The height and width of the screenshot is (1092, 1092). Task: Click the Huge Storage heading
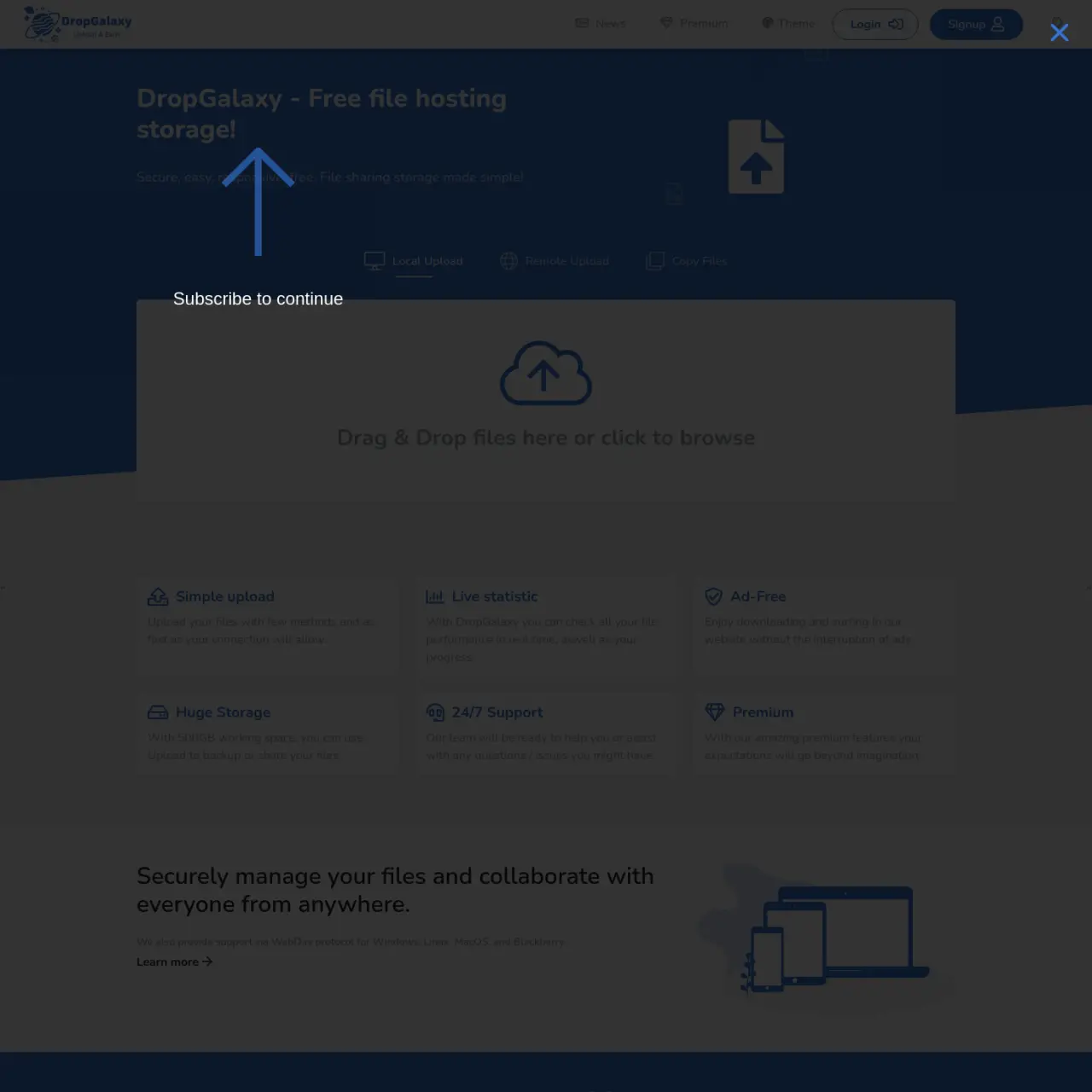coord(223,712)
